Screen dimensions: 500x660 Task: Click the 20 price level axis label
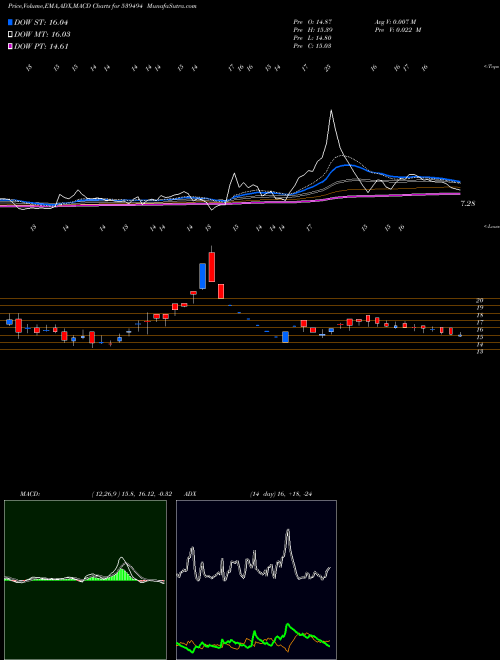(x=479, y=301)
